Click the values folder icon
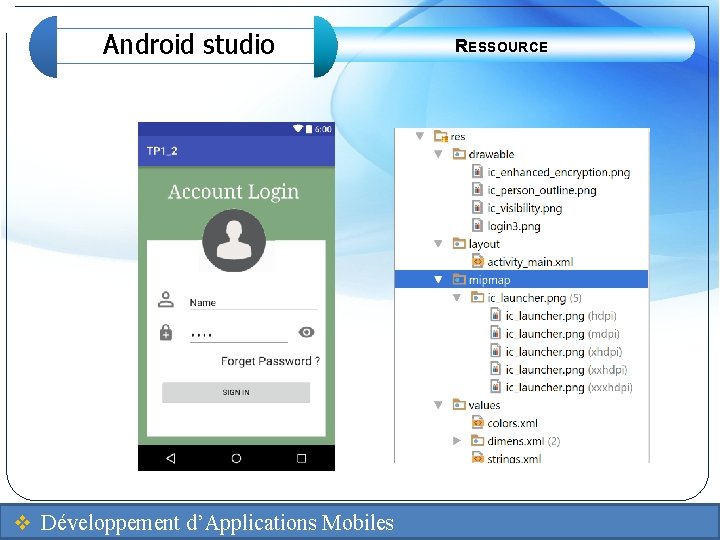Screen dimensions: 720x540 (459, 405)
